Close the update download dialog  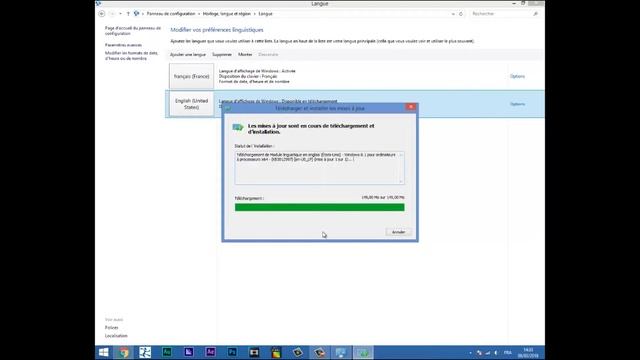[x=411, y=107]
